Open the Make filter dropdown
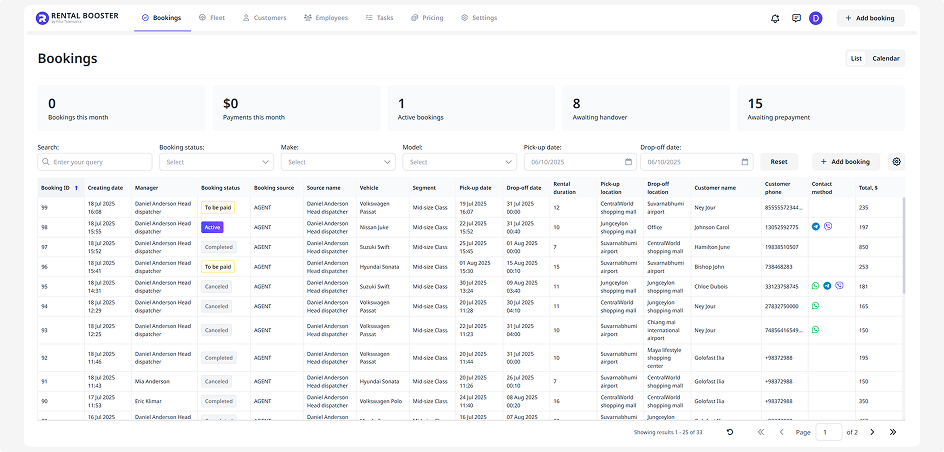This screenshot has height=452, width=944. [x=338, y=162]
